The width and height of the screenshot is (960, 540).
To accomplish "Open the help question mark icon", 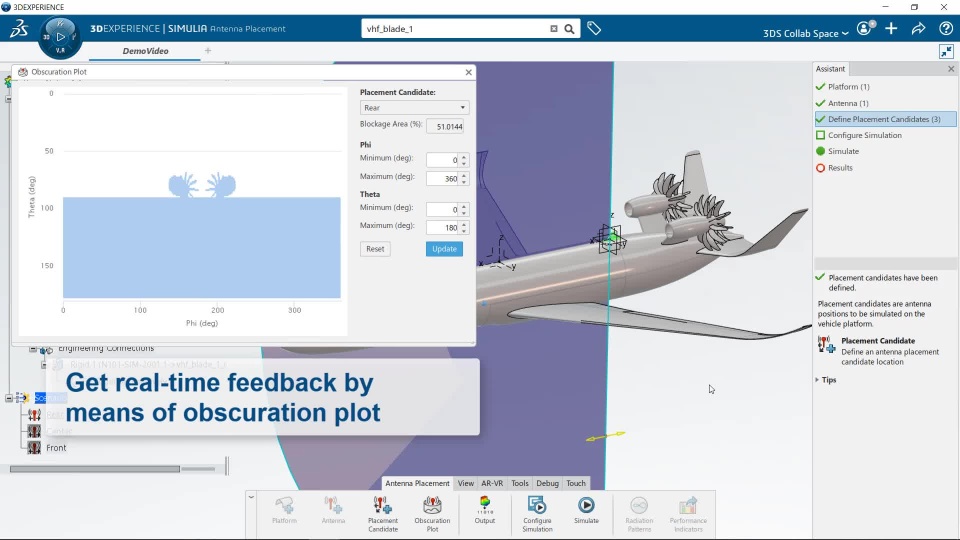I will 945,28.
